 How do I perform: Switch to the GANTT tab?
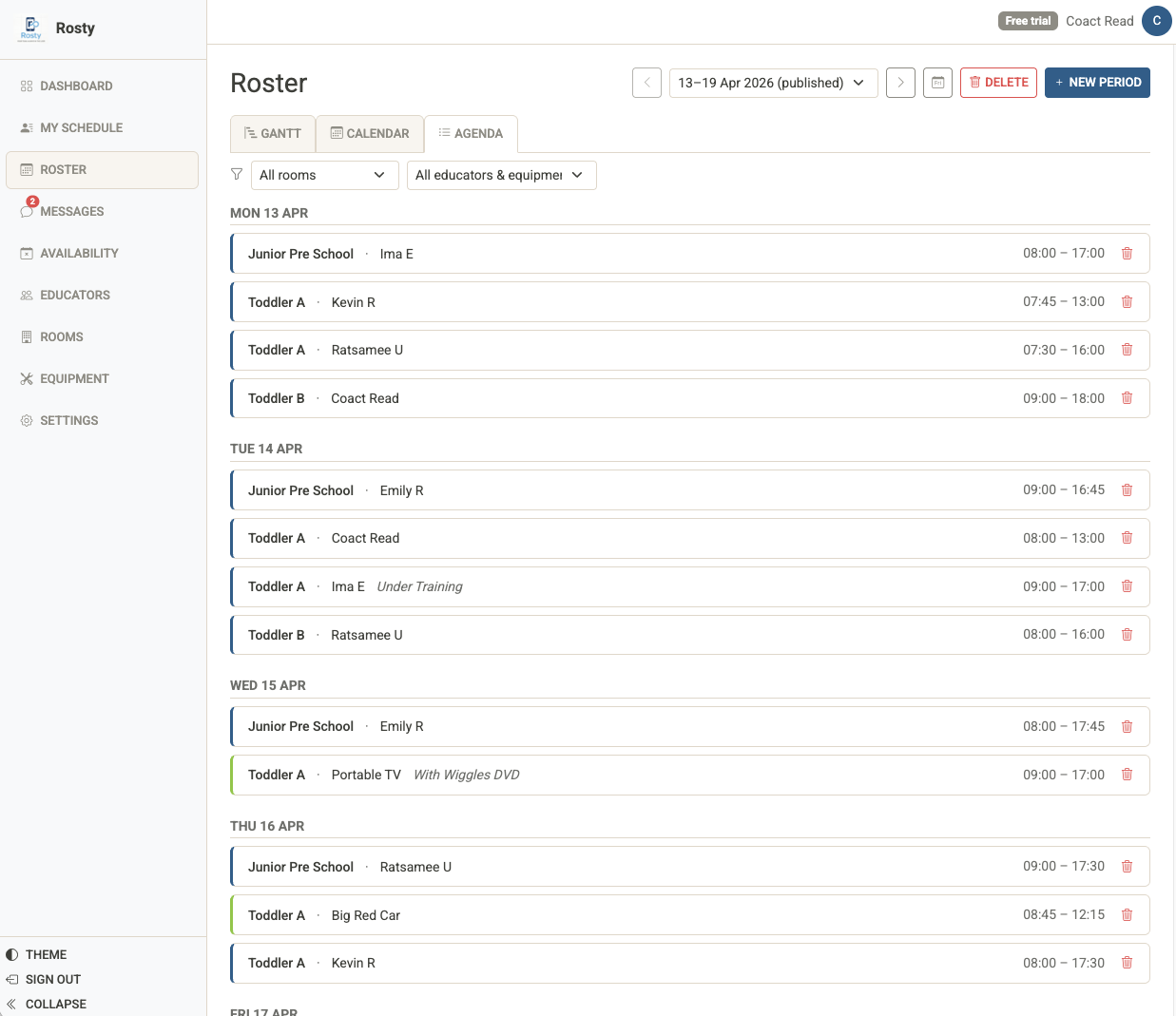pos(273,133)
